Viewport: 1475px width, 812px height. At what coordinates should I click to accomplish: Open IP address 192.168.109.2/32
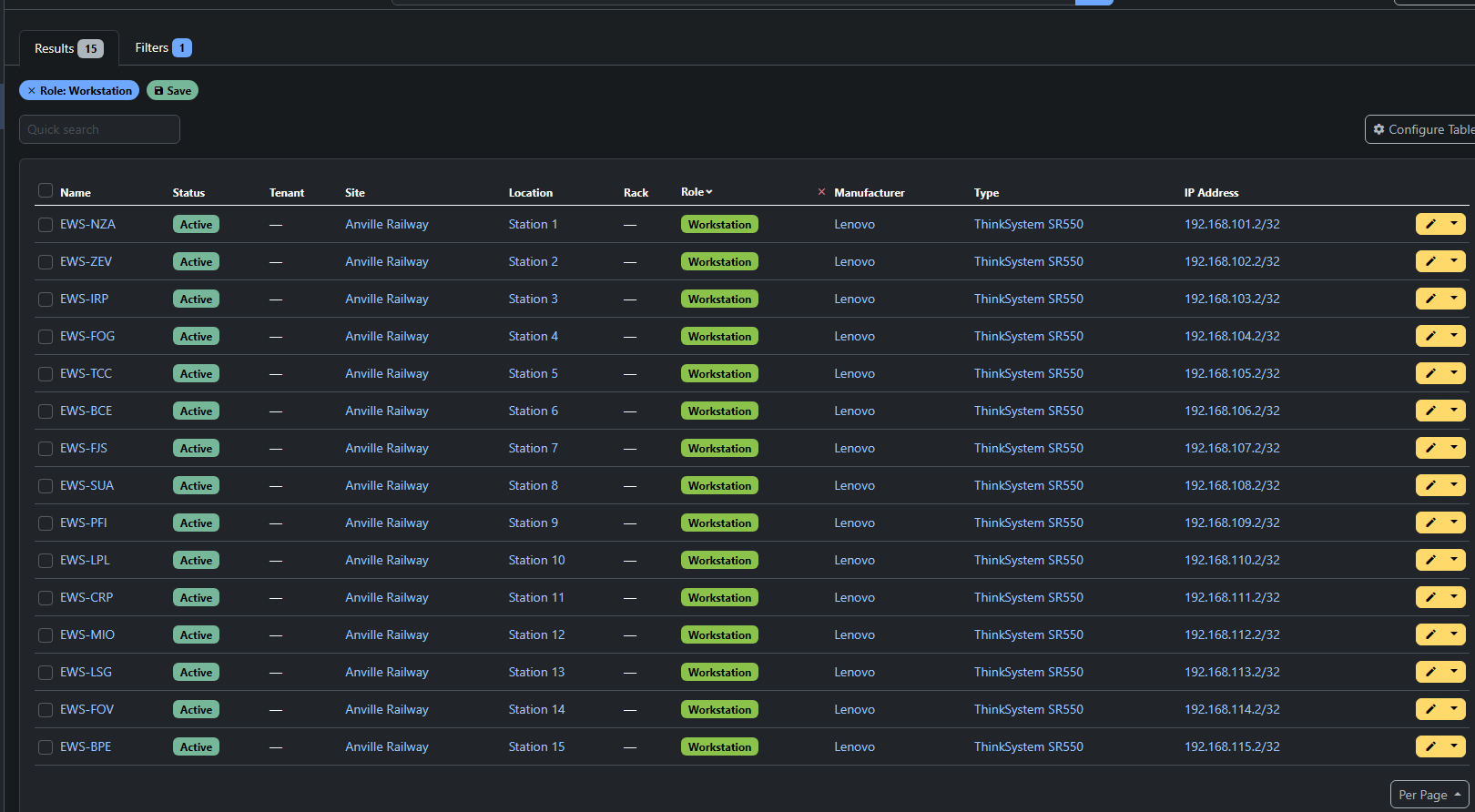pos(1232,523)
